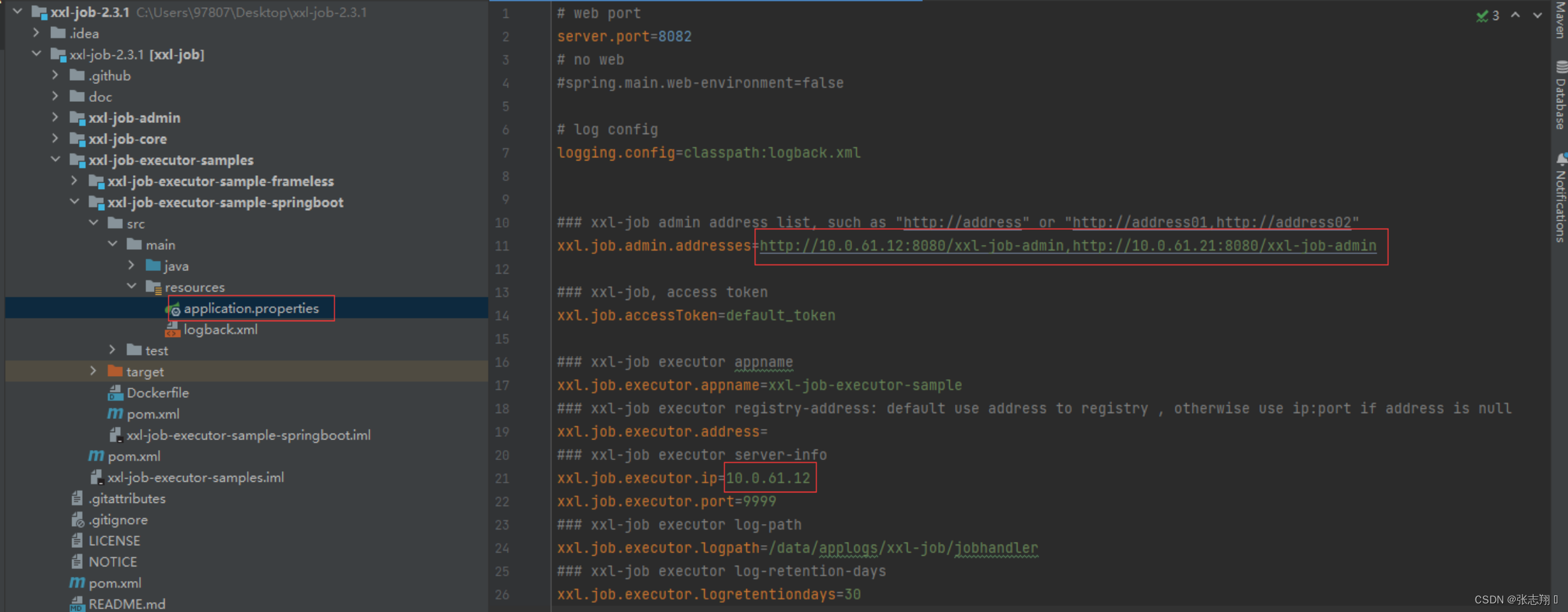Click the Markdown icon beside README.md
The height and width of the screenshot is (612, 1568).
76,603
